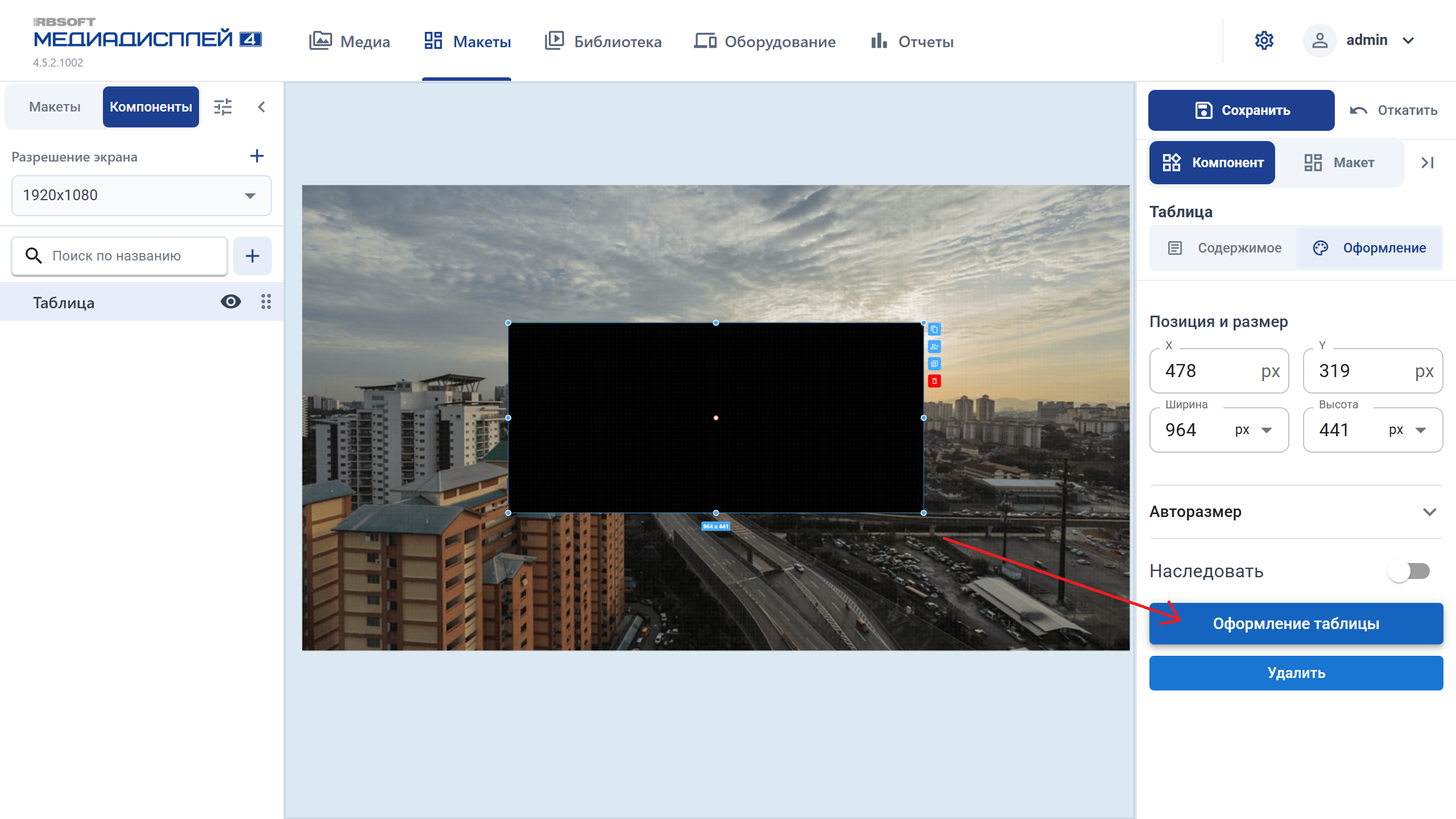Switch to the Содержимое tab
The height and width of the screenshot is (819, 1456).
[x=1224, y=248]
